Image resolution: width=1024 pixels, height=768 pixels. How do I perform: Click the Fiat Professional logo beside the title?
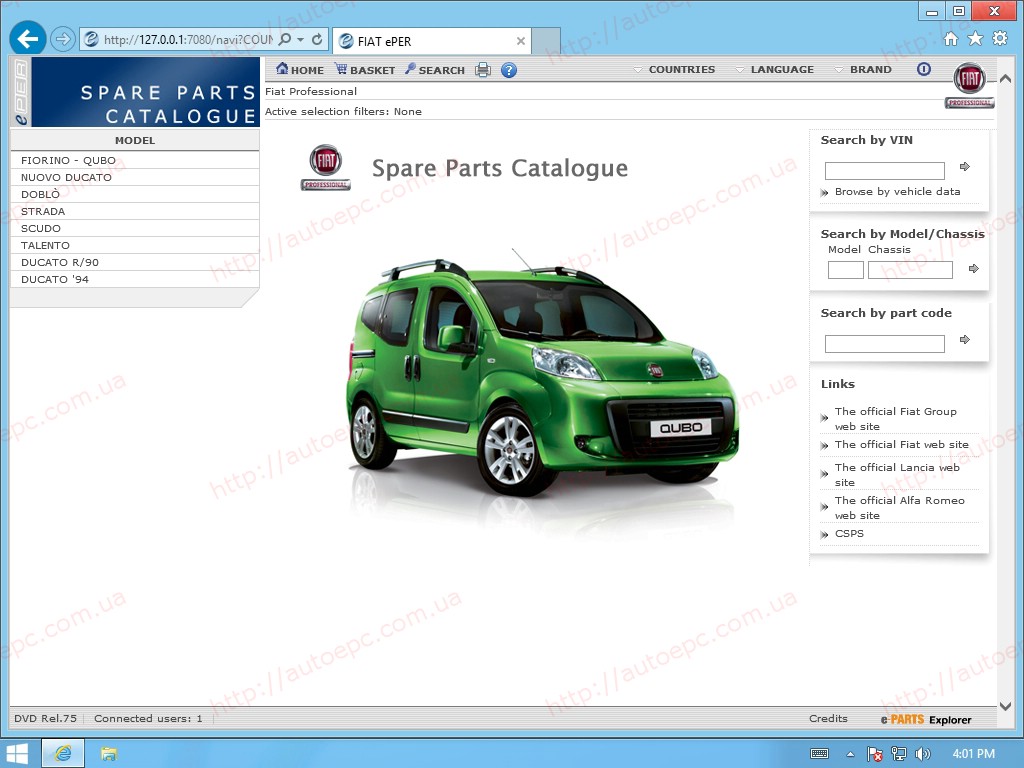(325, 167)
